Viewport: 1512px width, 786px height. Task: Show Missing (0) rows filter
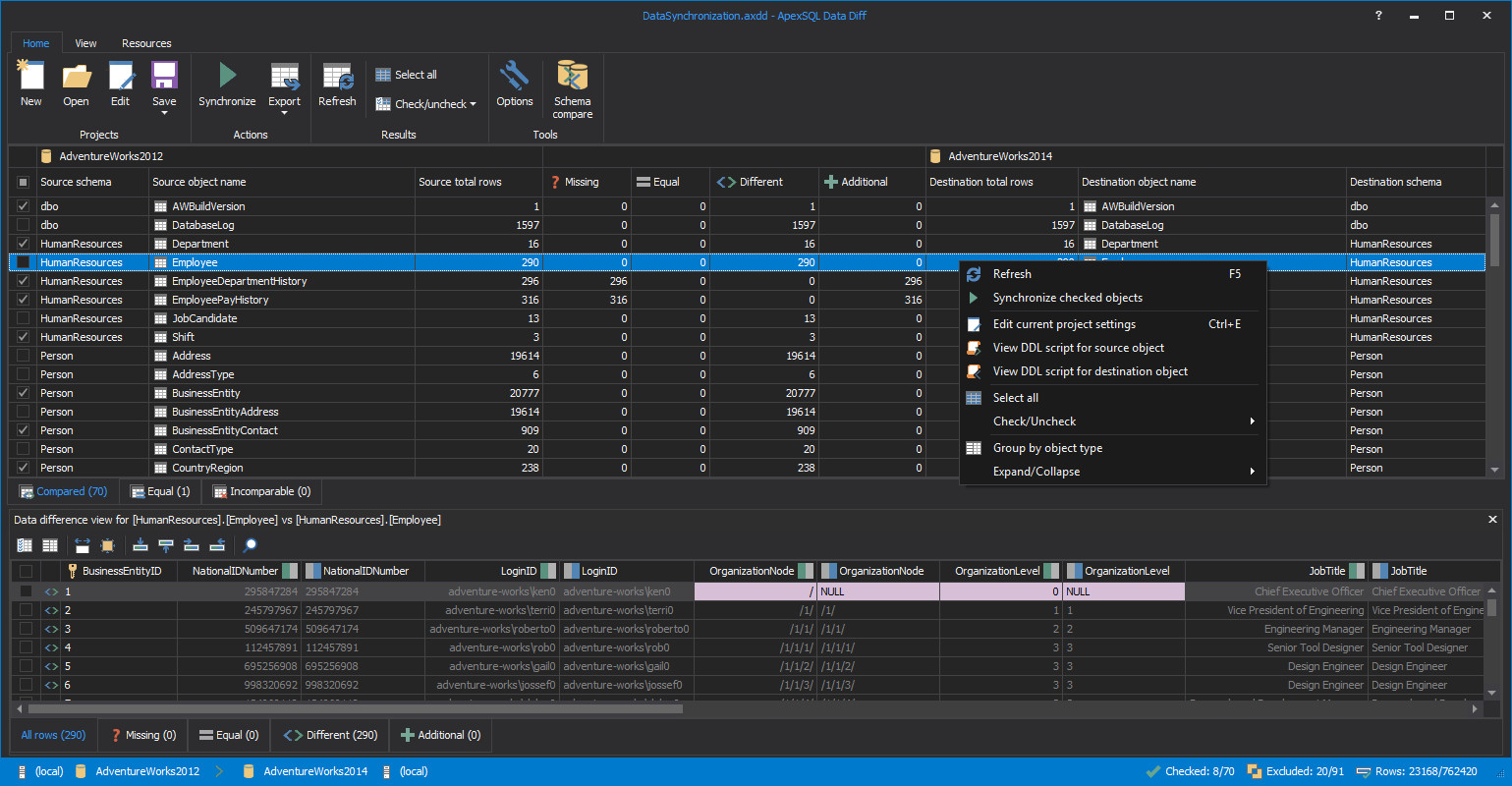(143, 735)
